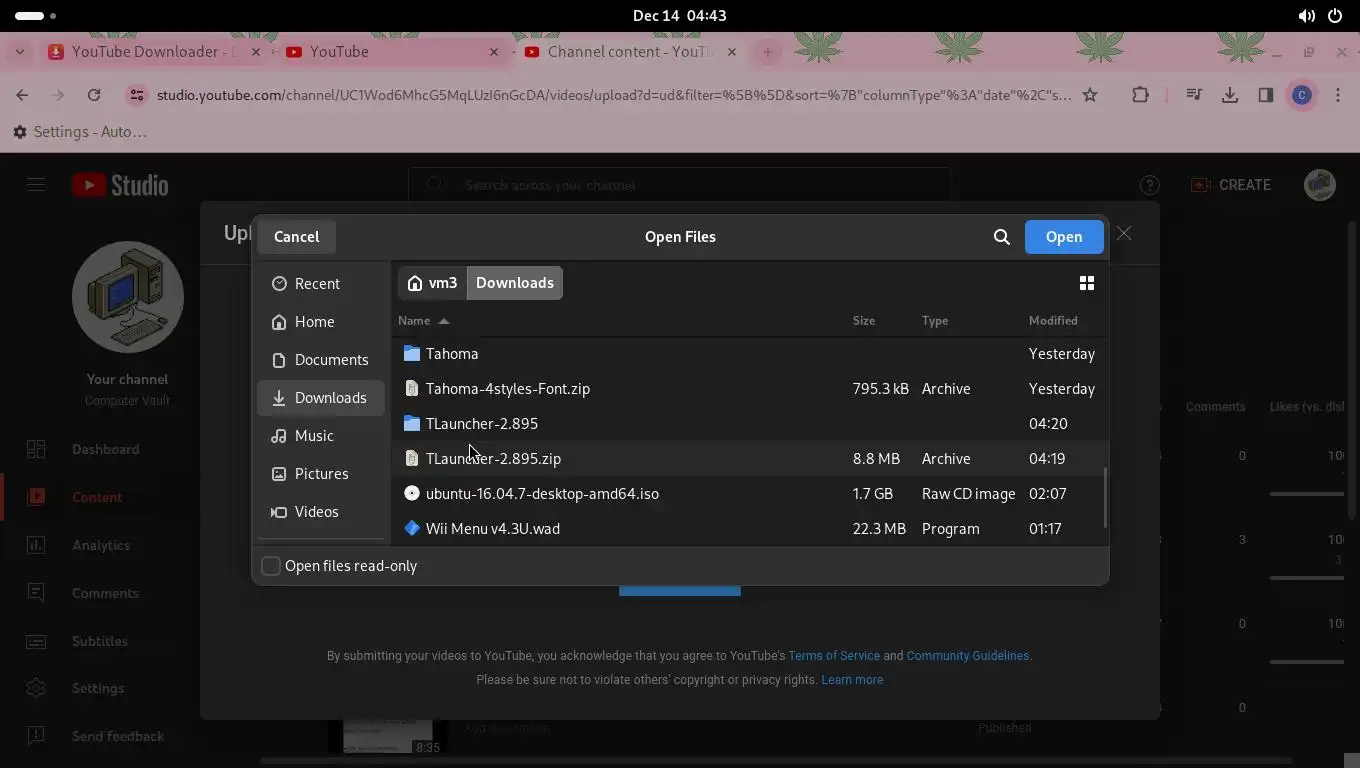Open Comments in Studio sidebar

coord(100,593)
